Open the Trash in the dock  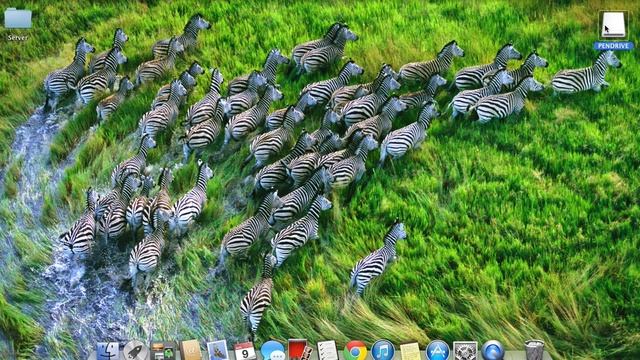pos(534,351)
